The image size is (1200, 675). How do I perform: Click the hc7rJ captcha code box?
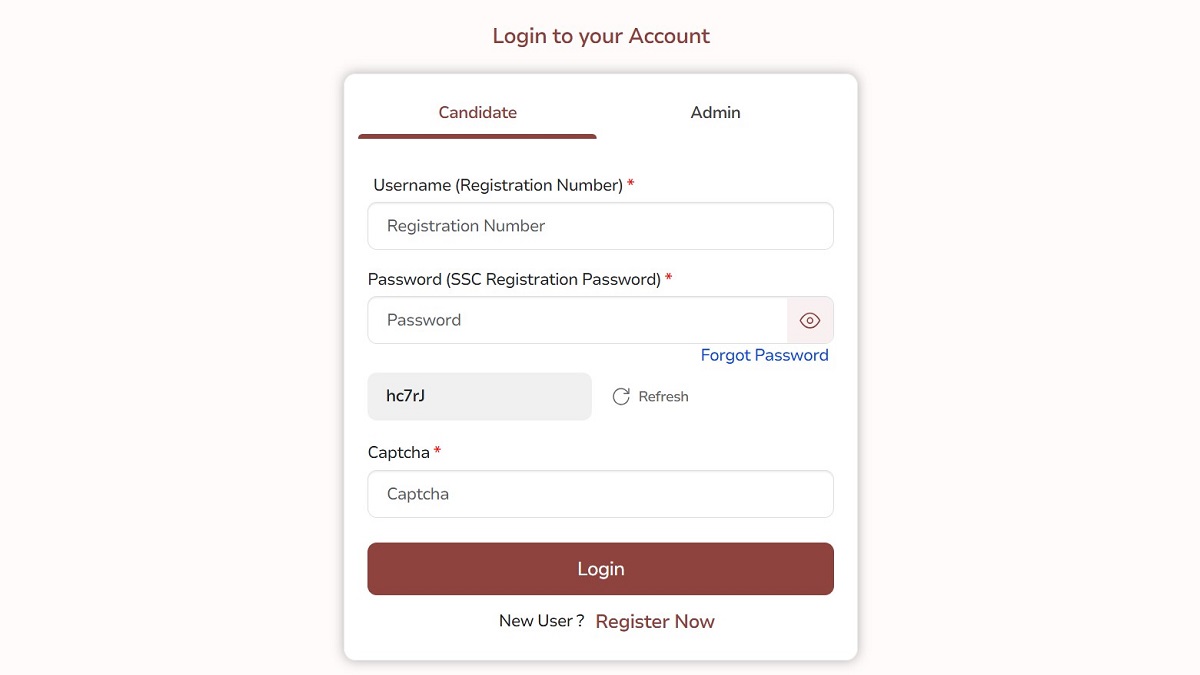tap(479, 397)
